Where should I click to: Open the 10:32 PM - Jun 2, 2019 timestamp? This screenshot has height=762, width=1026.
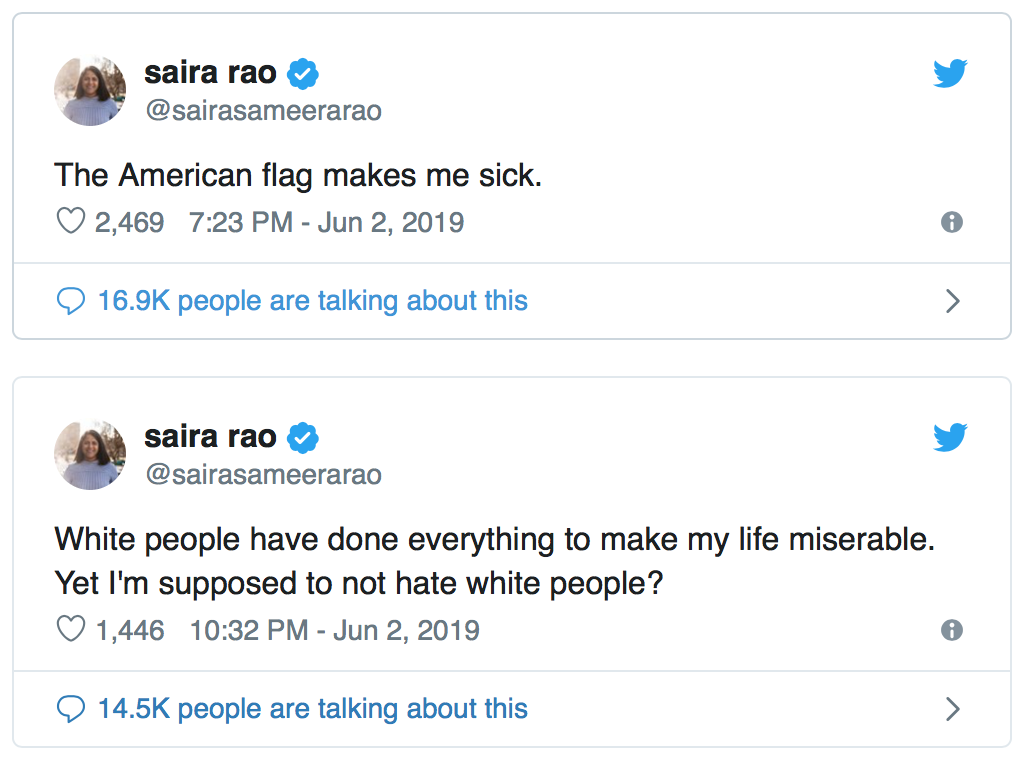[334, 631]
